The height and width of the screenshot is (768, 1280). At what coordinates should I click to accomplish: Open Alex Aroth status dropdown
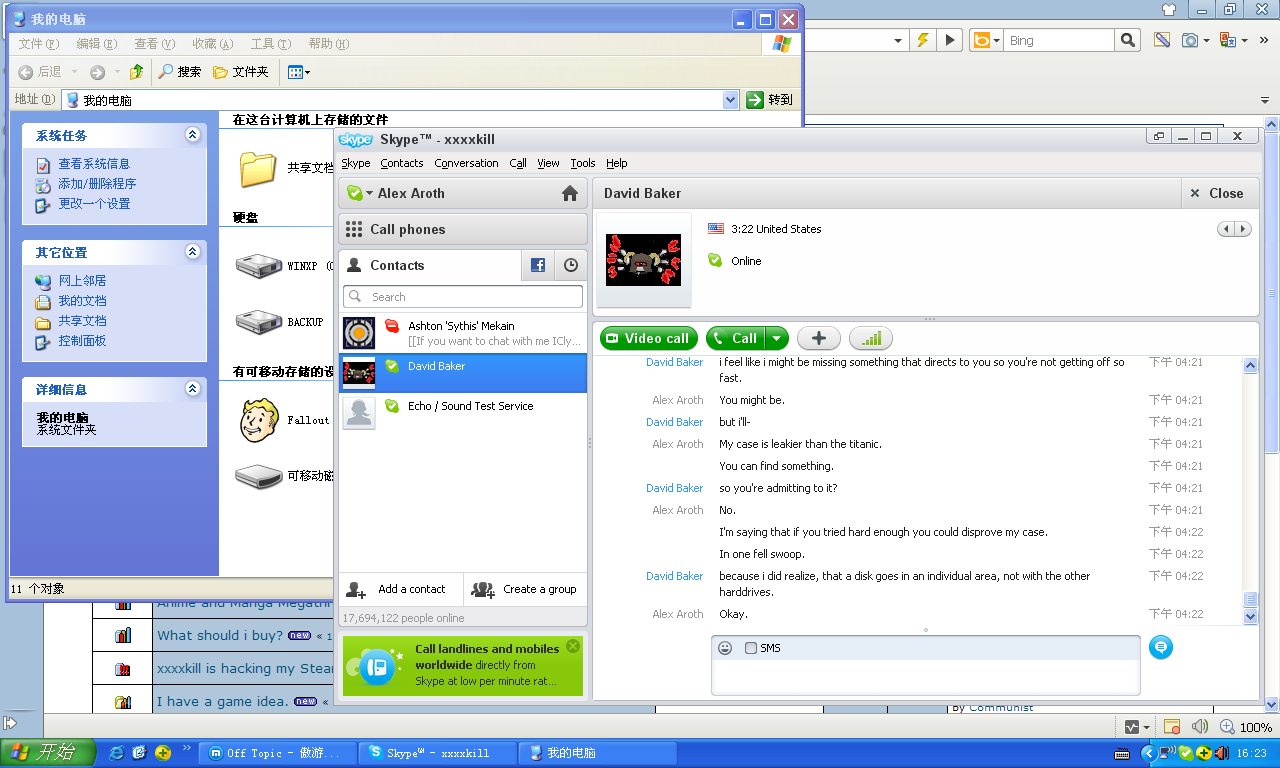(x=360, y=193)
